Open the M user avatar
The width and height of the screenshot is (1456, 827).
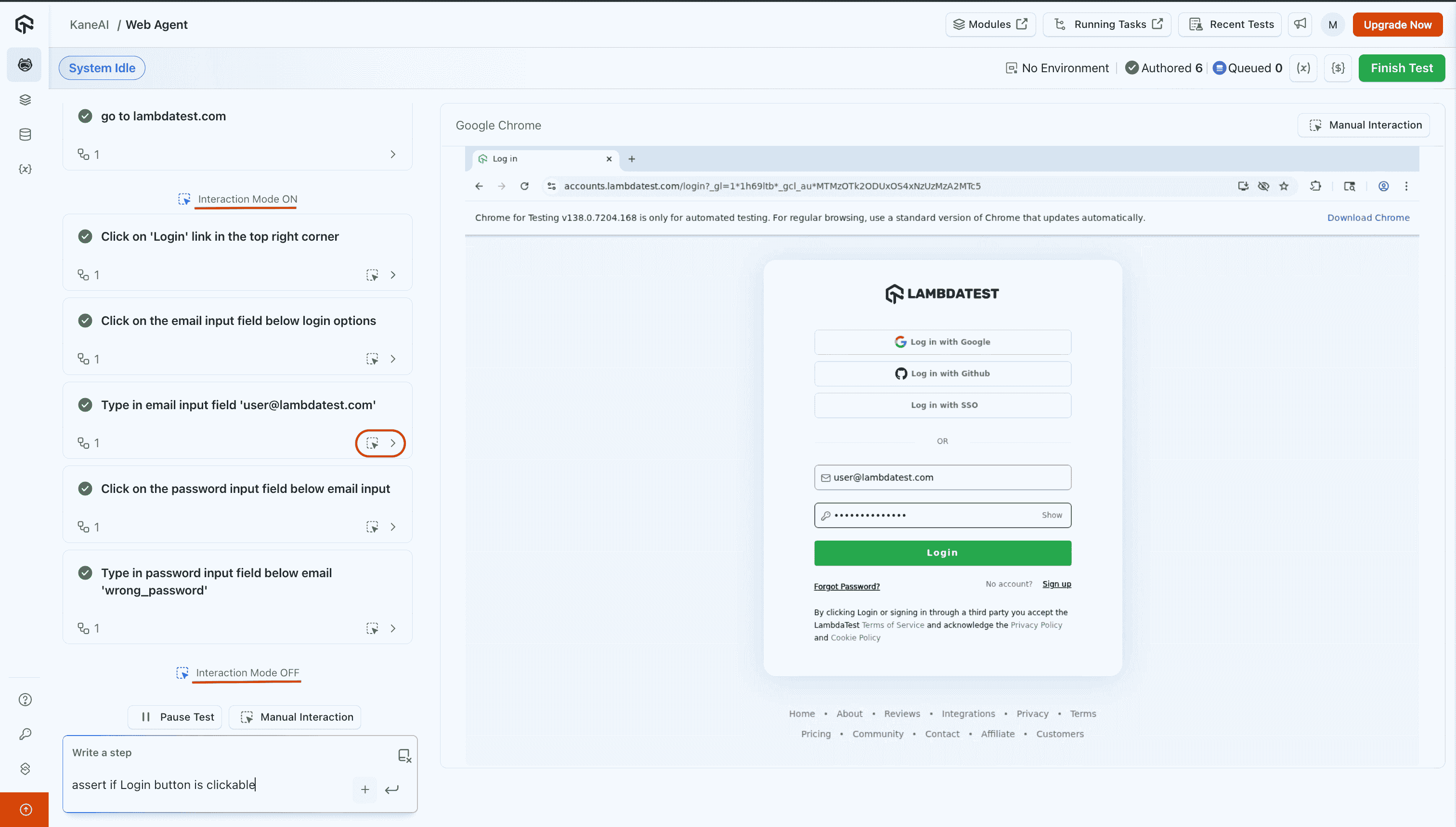click(1333, 25)
